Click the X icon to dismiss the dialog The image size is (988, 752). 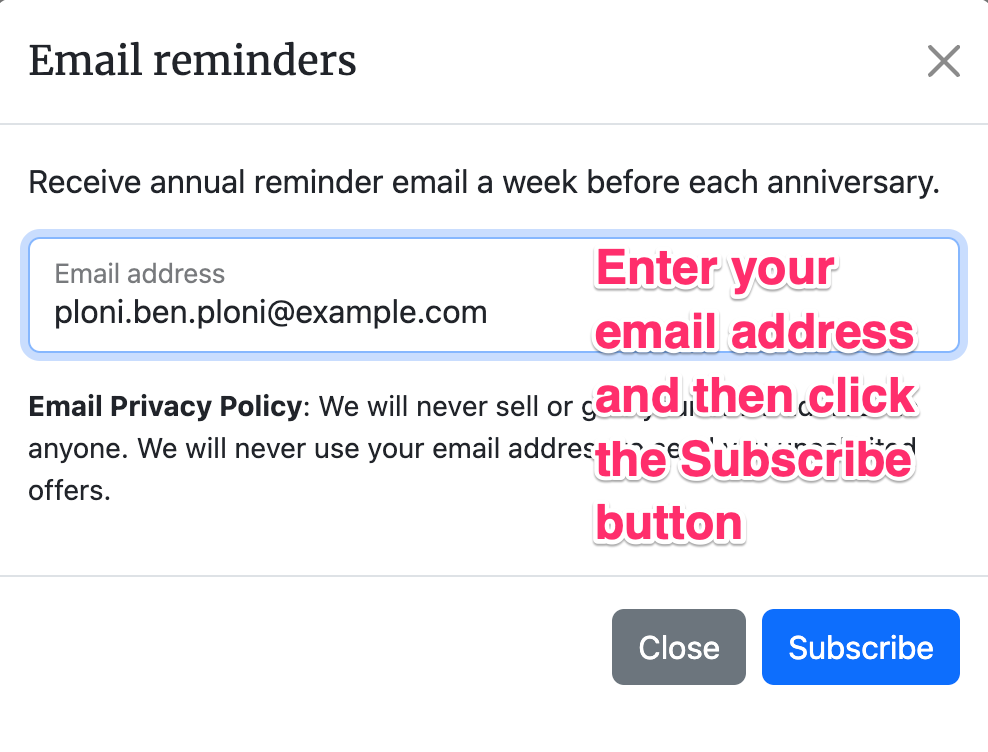click(x=943, y=62)
